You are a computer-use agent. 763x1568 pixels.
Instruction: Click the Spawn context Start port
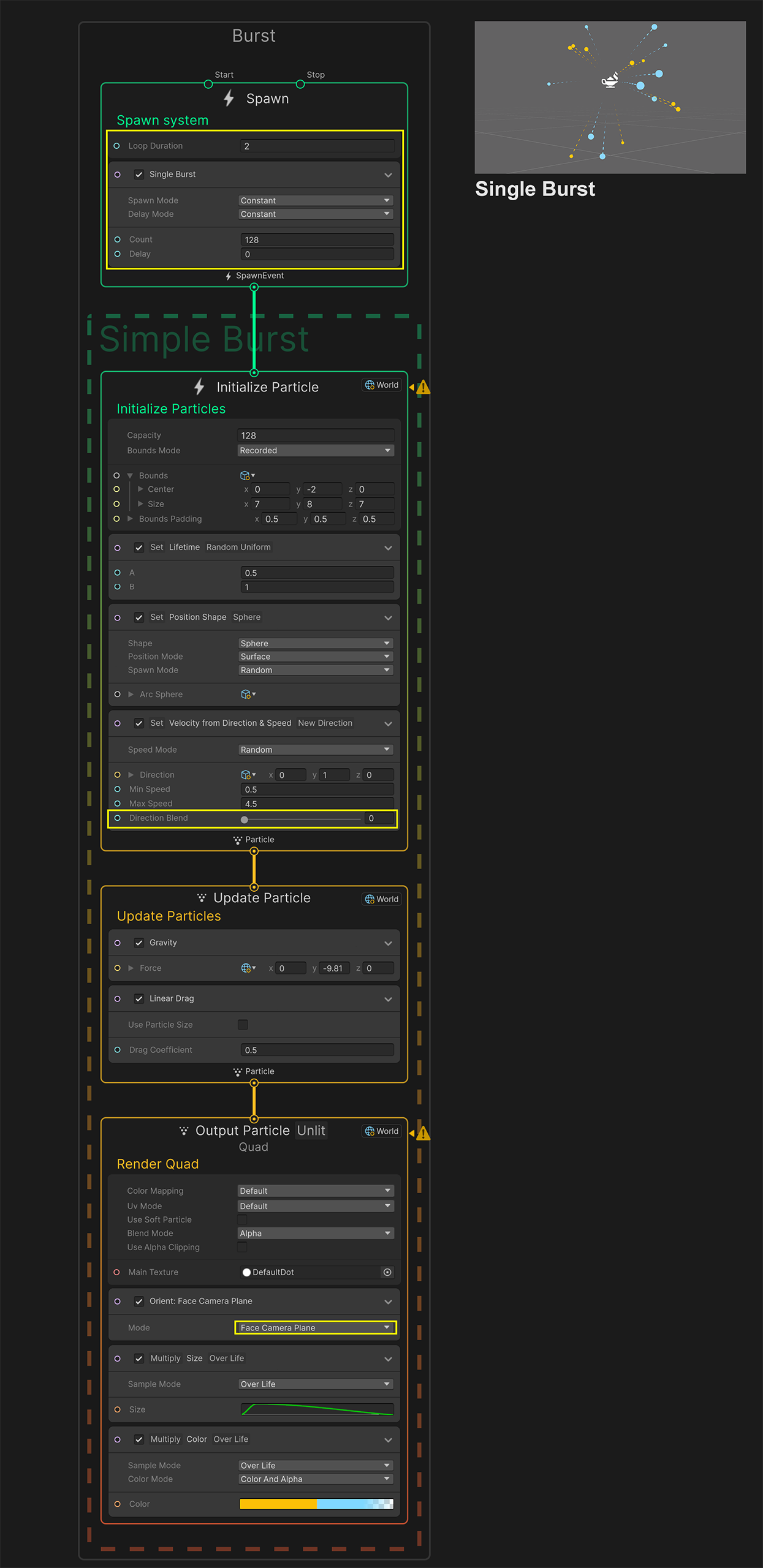pos(208,84)
